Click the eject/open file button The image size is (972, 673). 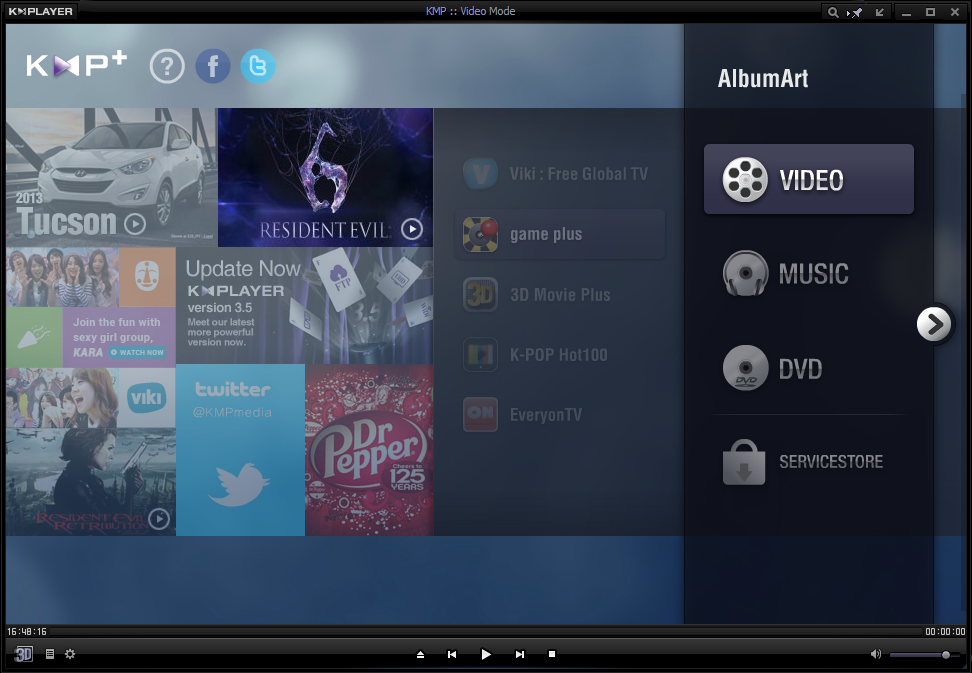(x=420, y=654)
